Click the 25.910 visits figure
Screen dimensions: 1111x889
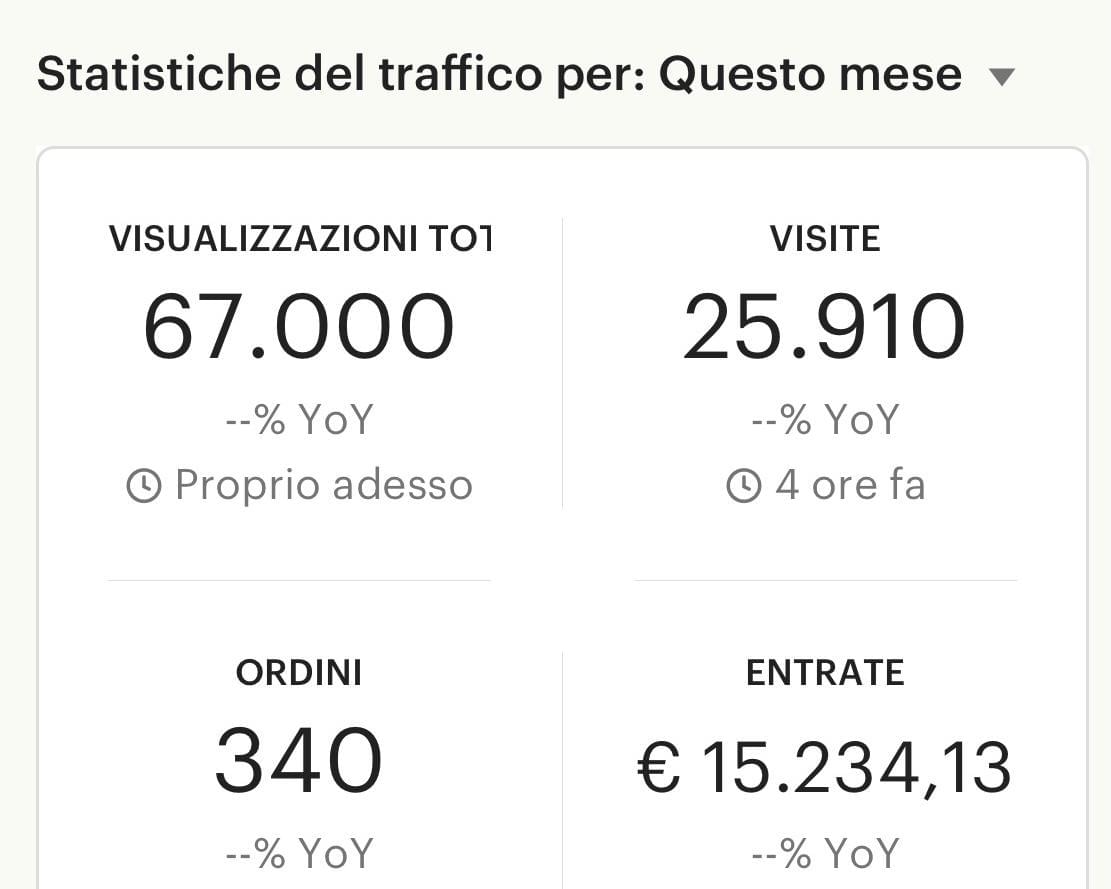(824, 327)
